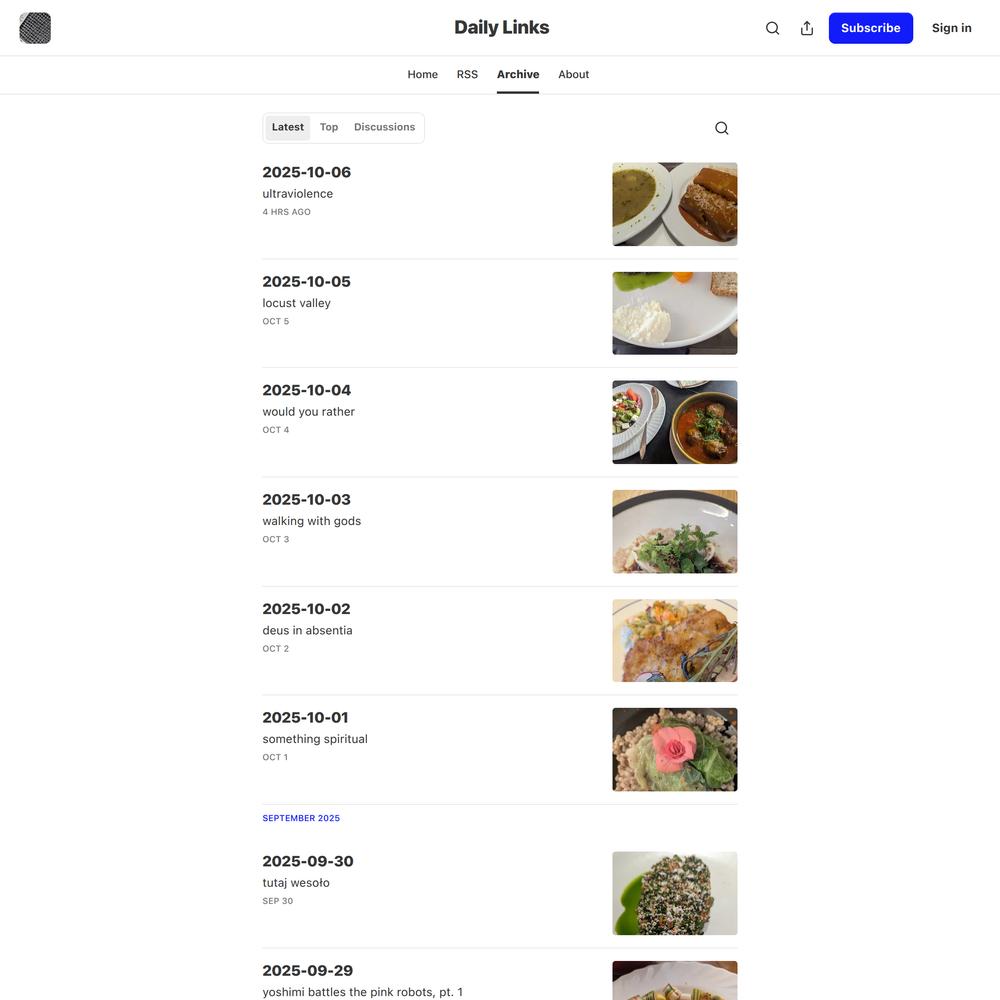This screenshot has height=1000, width=1000.
Task: Click the 2025-10-04 post thumbnail
Action: click(x=675, y=422)
